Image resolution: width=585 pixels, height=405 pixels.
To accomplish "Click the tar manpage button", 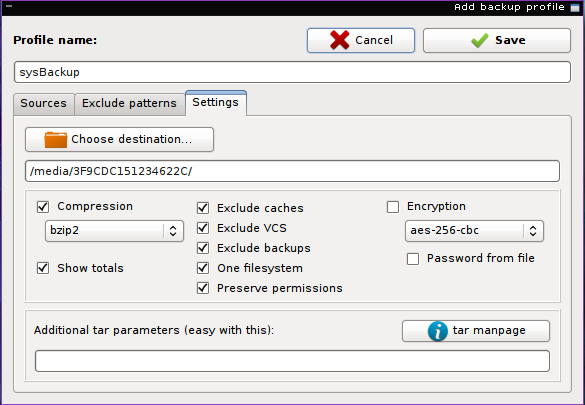I will (x=476, y=331).
